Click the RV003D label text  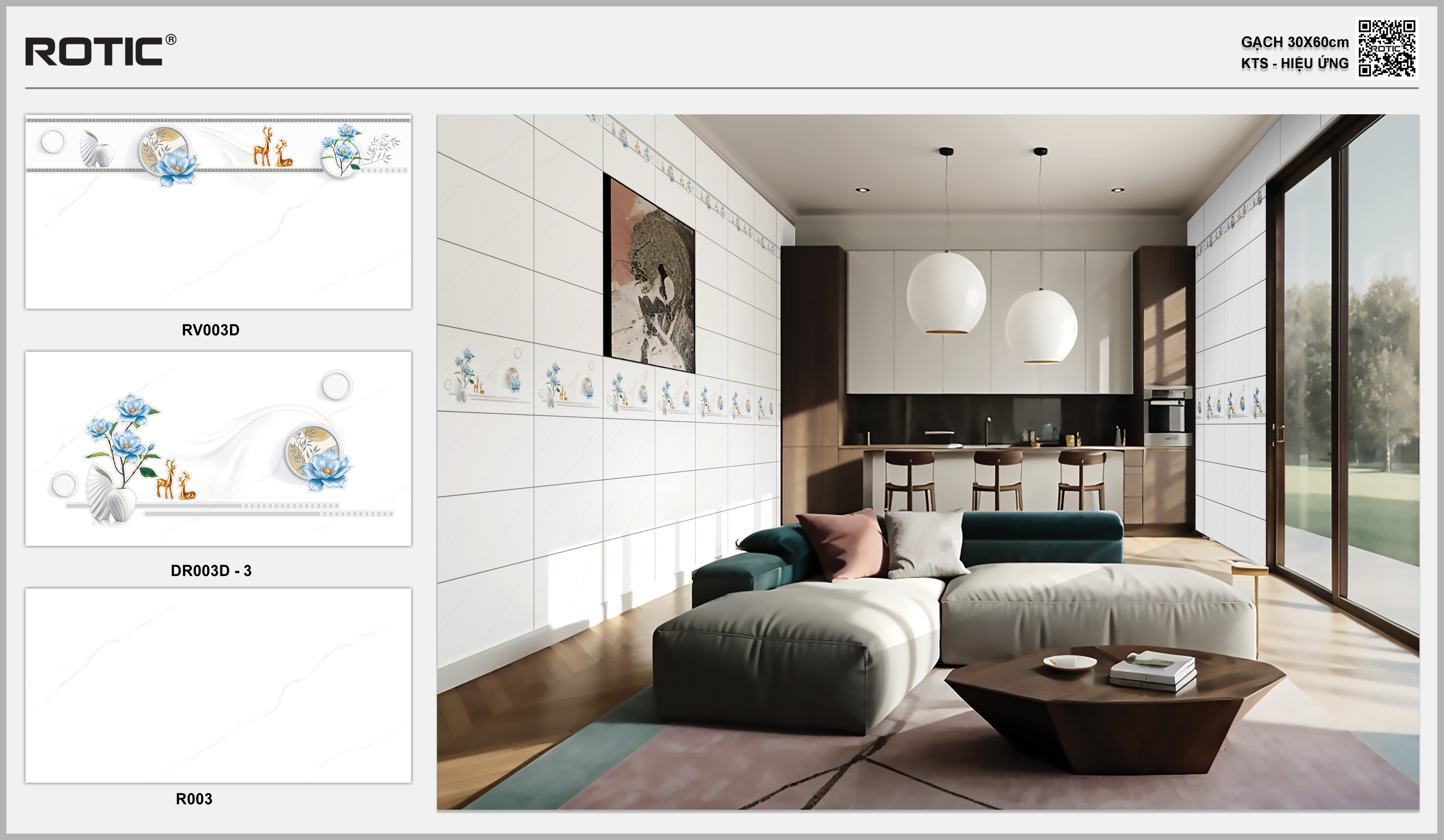pyautogui.click(x=210, y=330)
